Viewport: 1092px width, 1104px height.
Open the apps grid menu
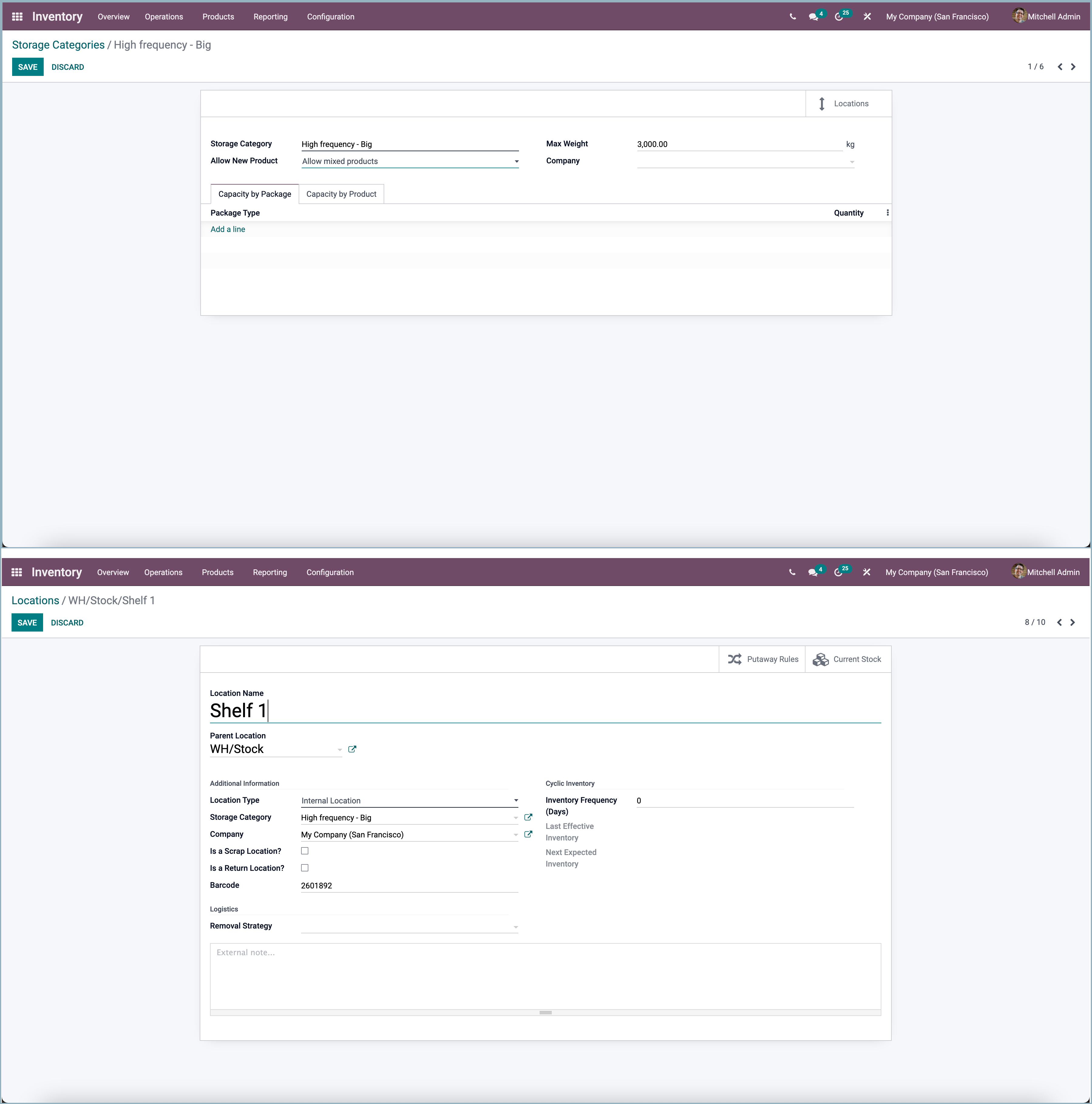(x=17, y=17)
